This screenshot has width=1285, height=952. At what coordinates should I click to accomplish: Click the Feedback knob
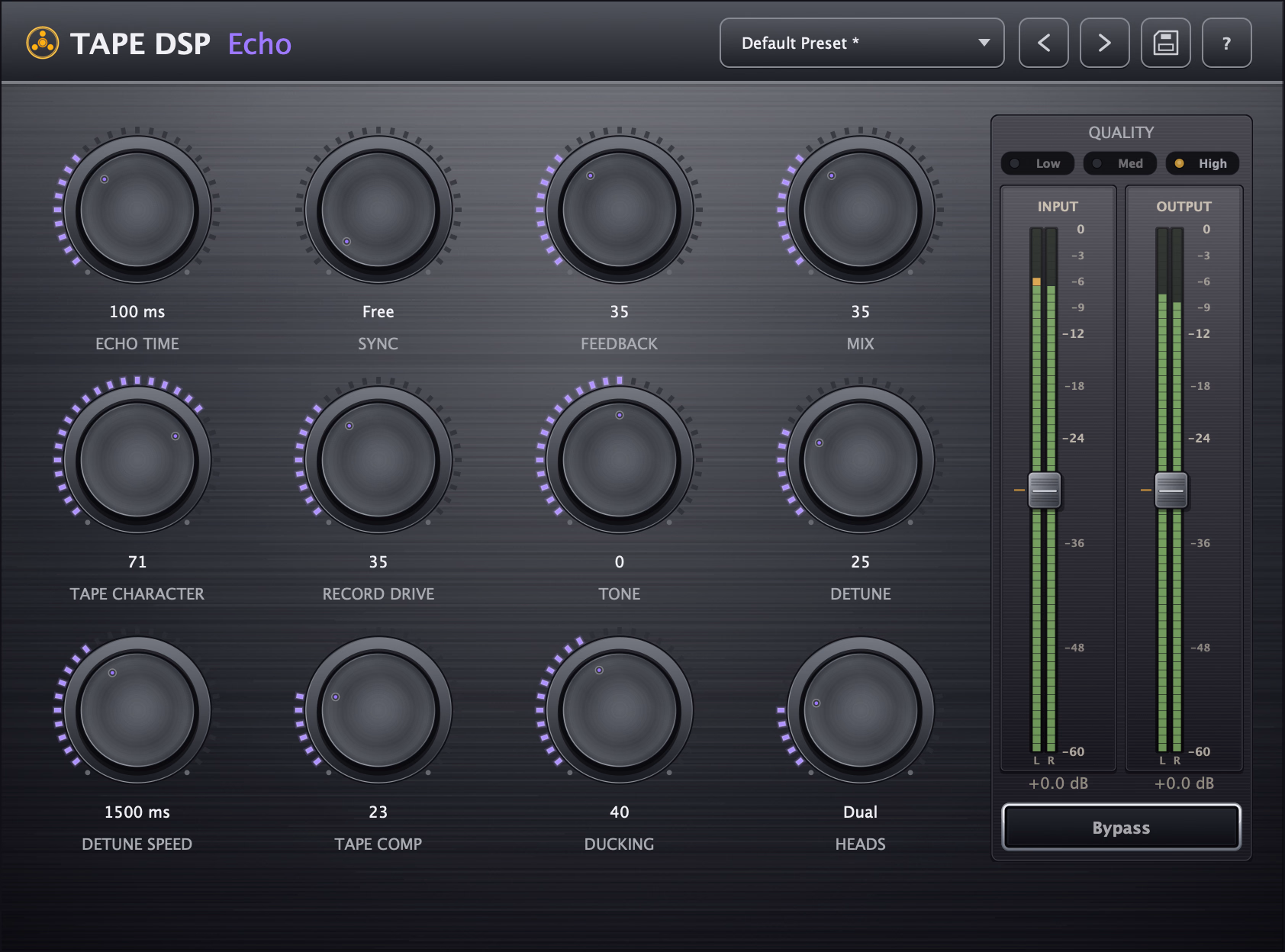620,210
